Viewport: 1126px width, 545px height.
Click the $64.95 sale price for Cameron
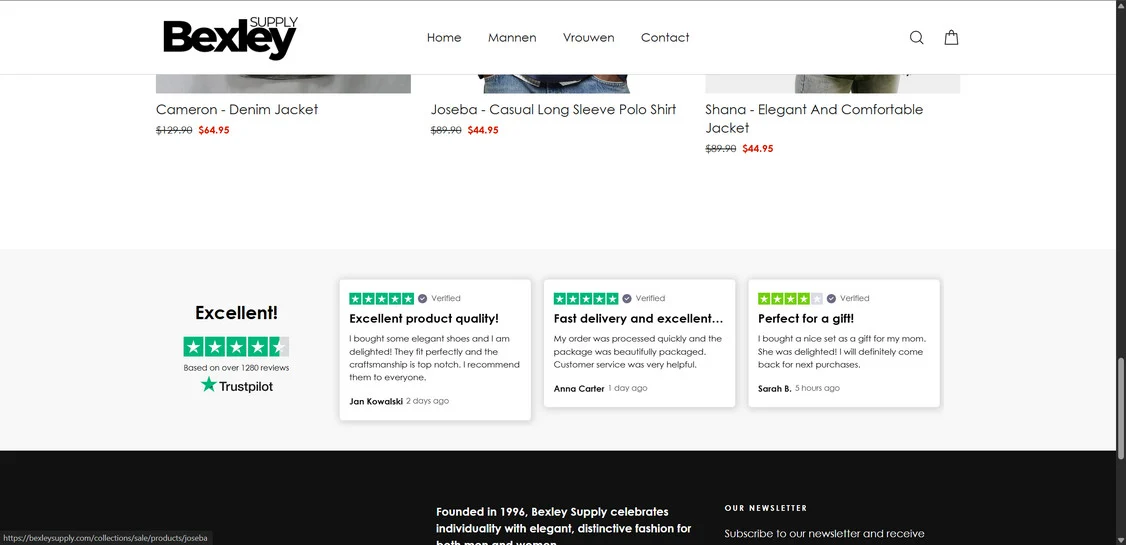pyautogui.click(x=214, y=130)
